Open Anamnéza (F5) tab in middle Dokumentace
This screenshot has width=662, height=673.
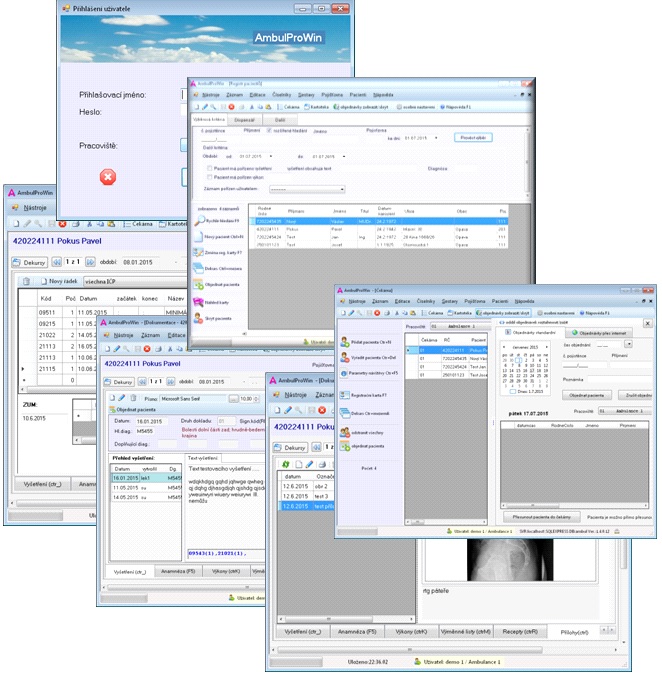(x=178, y=571)
